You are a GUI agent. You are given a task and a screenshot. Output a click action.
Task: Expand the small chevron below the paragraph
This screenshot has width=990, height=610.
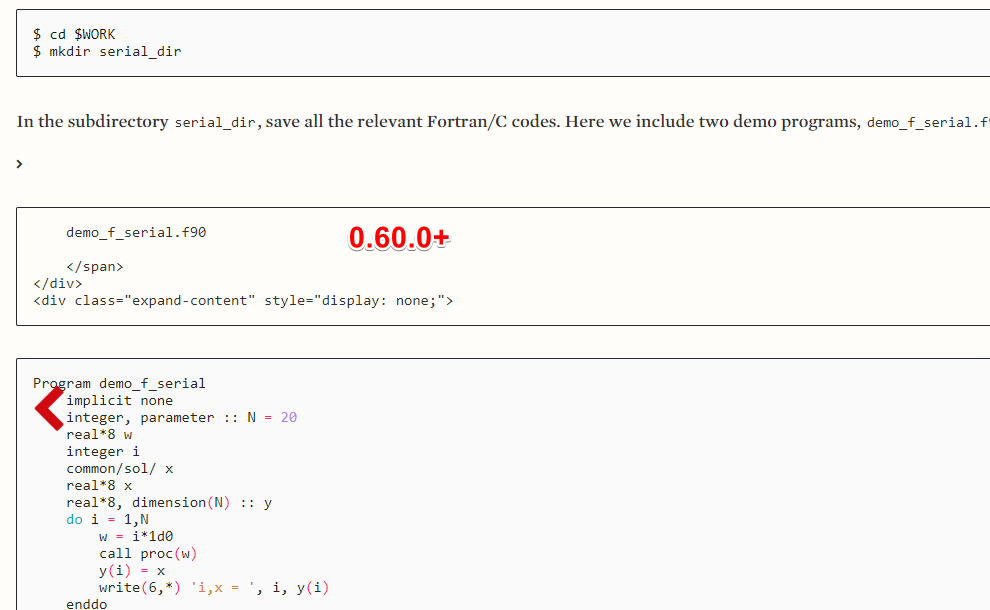click(20, 164)
